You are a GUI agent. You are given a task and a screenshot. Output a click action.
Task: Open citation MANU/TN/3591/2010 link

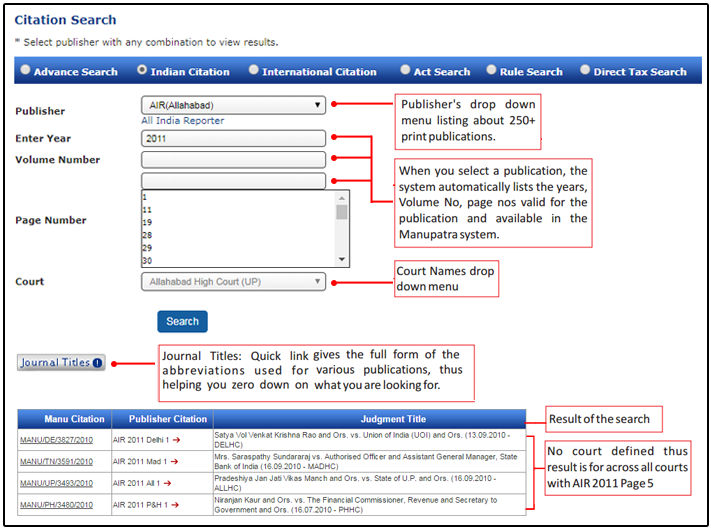pyautogui.click(x=57, y=461)
